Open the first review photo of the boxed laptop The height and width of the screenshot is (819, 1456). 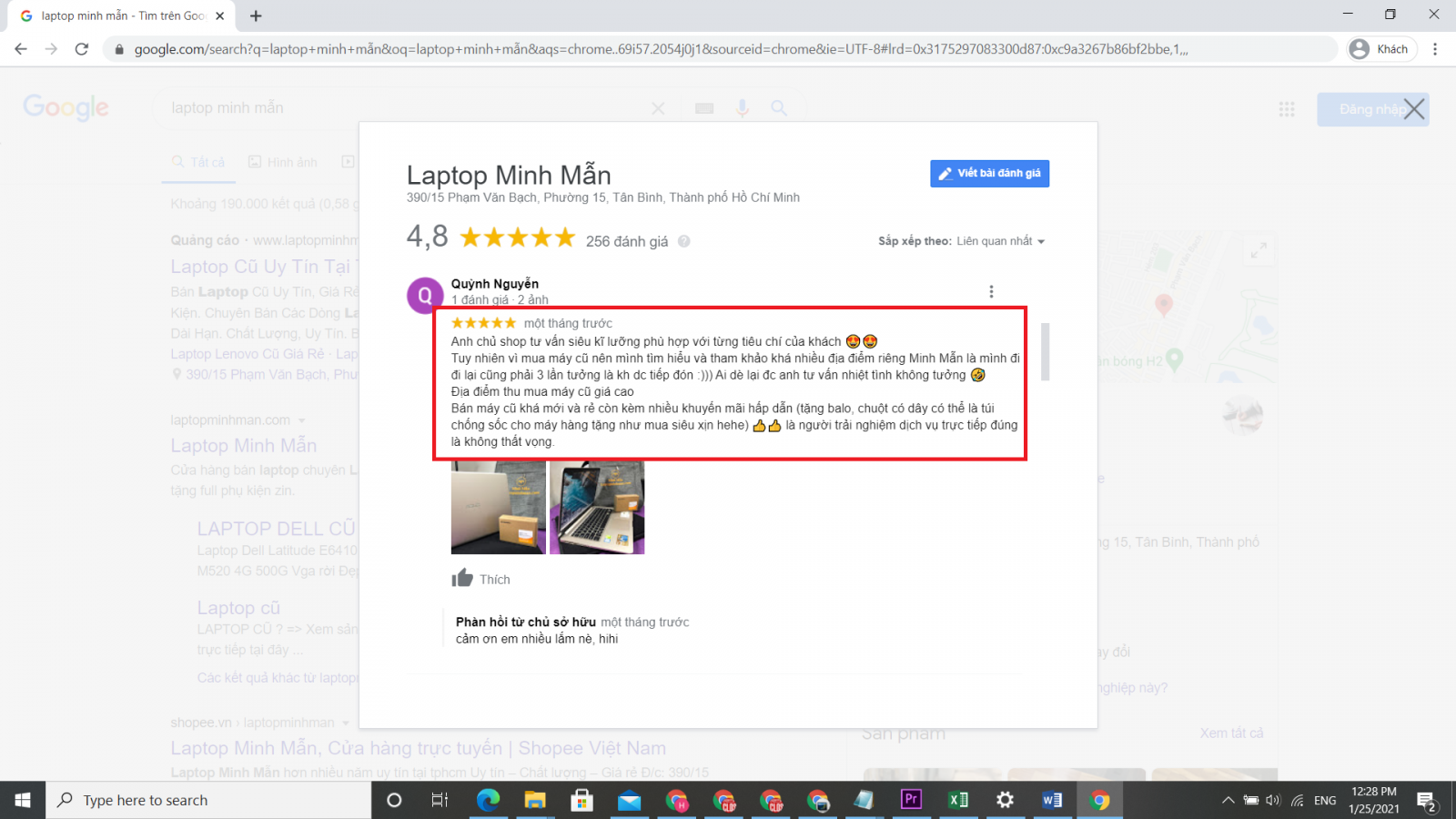pyautogui.click(x=499, y=508)
